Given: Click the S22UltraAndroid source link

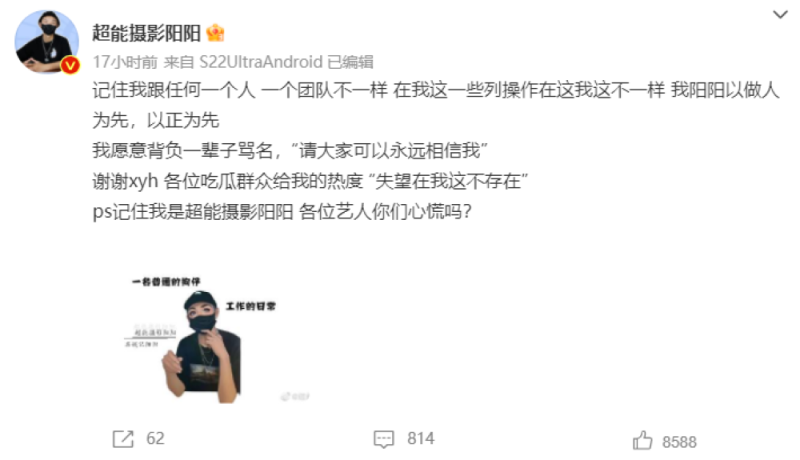Looking at the screenshot, I should click(261, 62).
